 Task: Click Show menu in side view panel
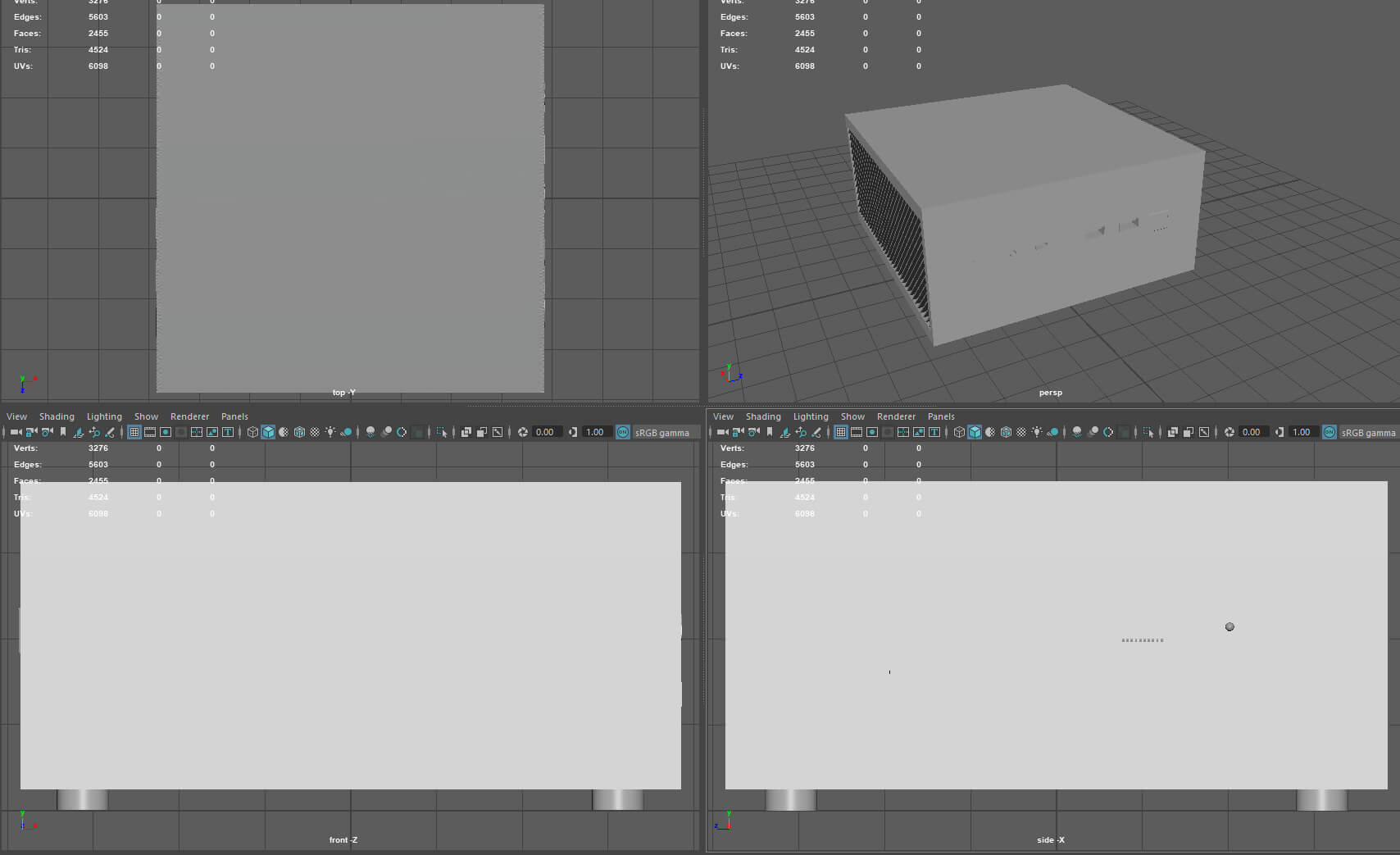click(x=852, y=416)
